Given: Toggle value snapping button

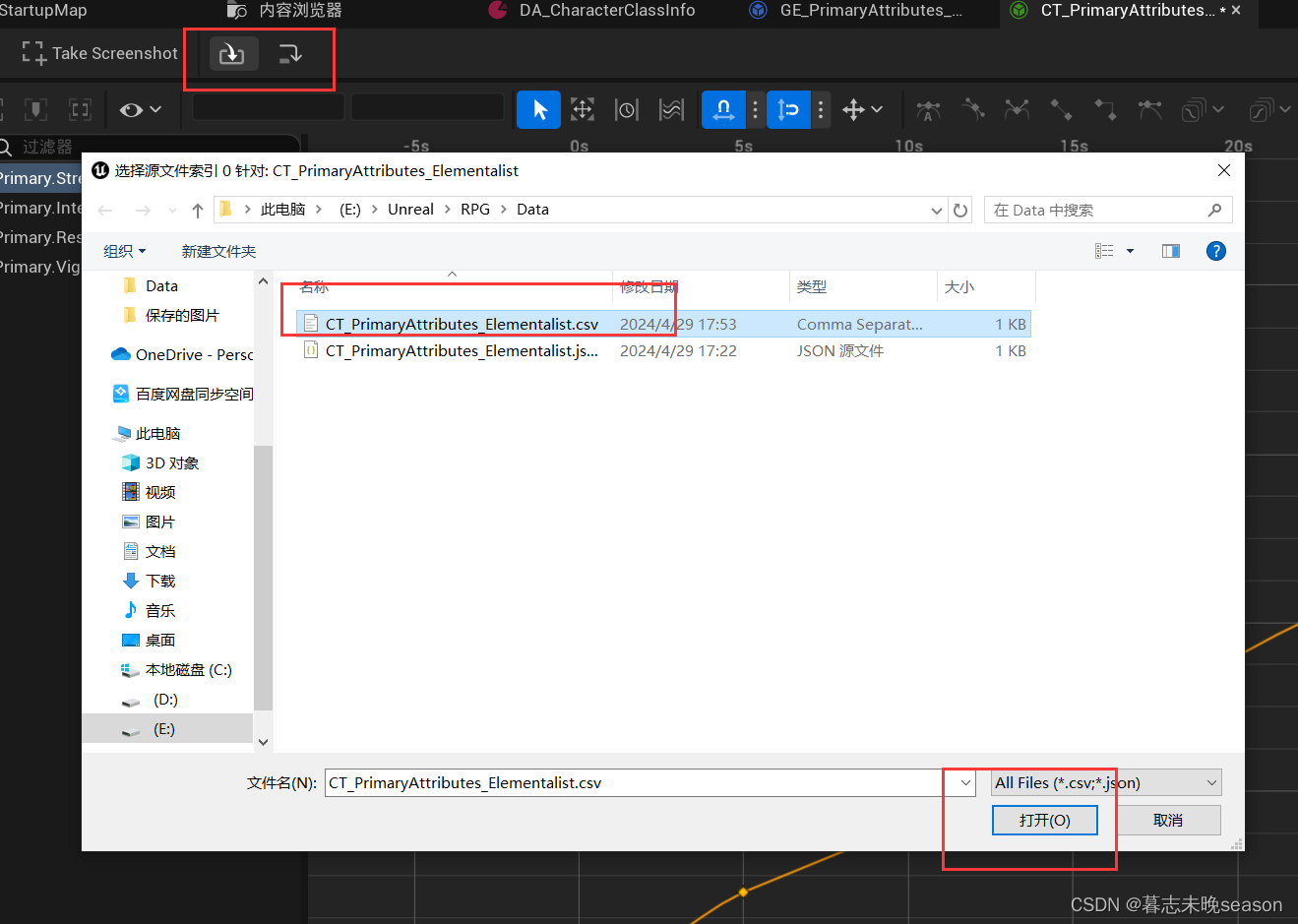Looking at the screenshot, I should 788,109.
